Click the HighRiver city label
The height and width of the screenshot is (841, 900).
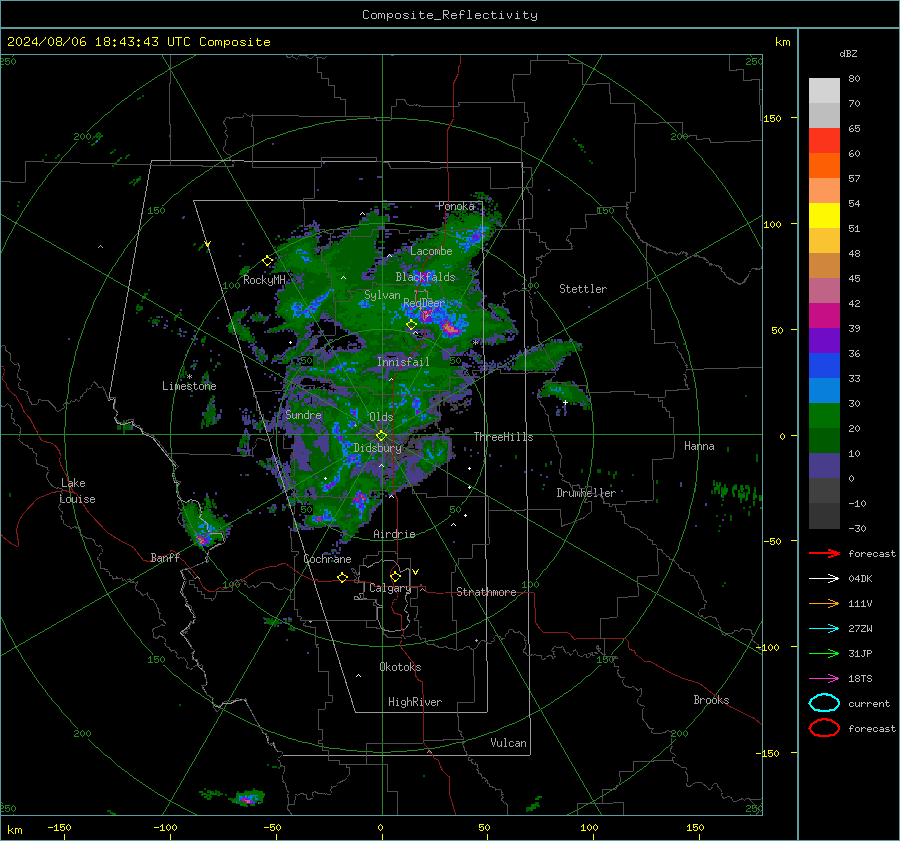coord(415,702)
